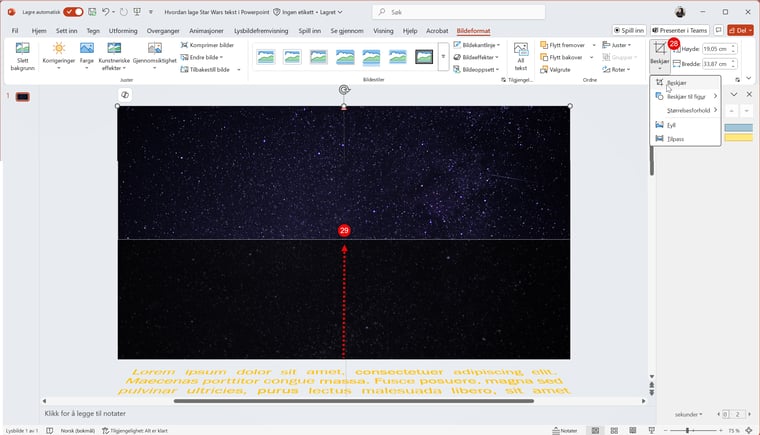
Task: Open Bildeeffekter dropdown
Action: coord(475,57)
